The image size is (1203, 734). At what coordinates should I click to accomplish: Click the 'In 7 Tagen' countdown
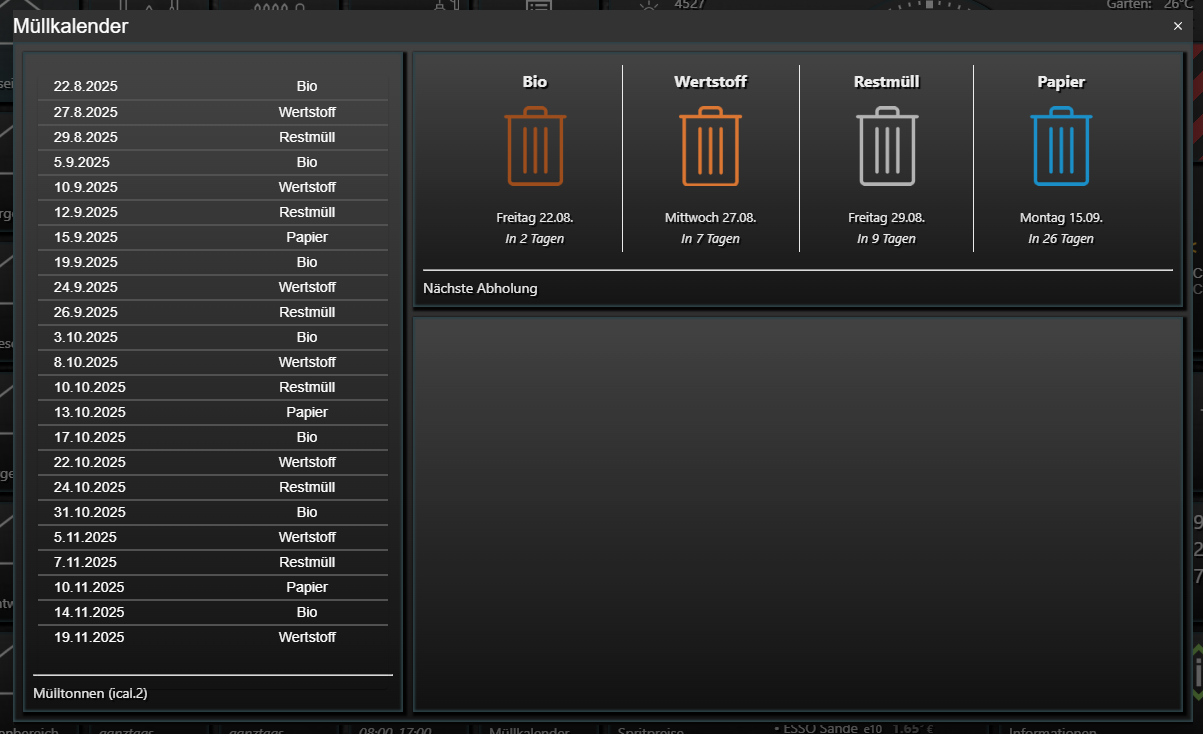click(710, 239)
